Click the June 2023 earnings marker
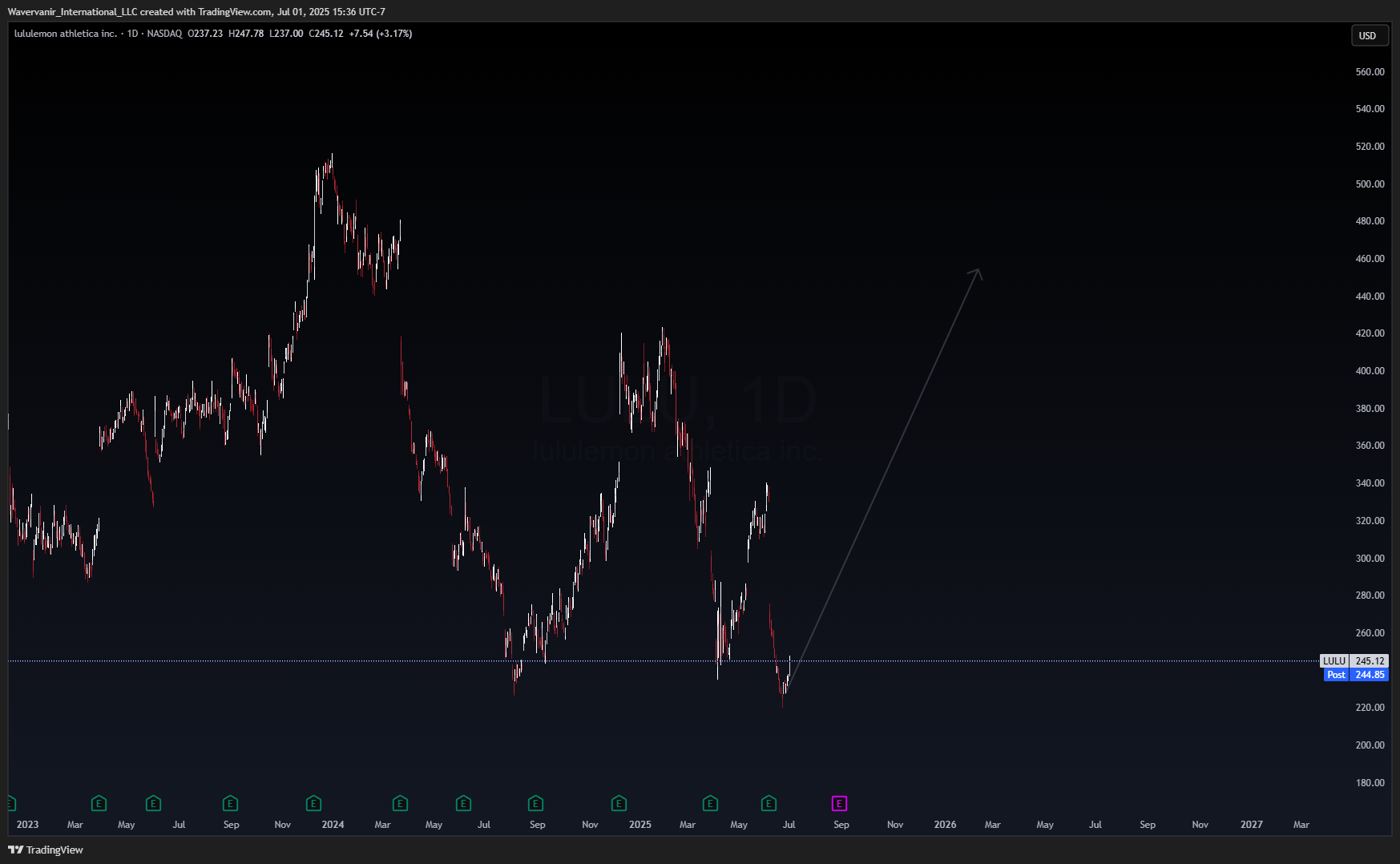Screen dimensions: 1400x864 pos(153,803)
